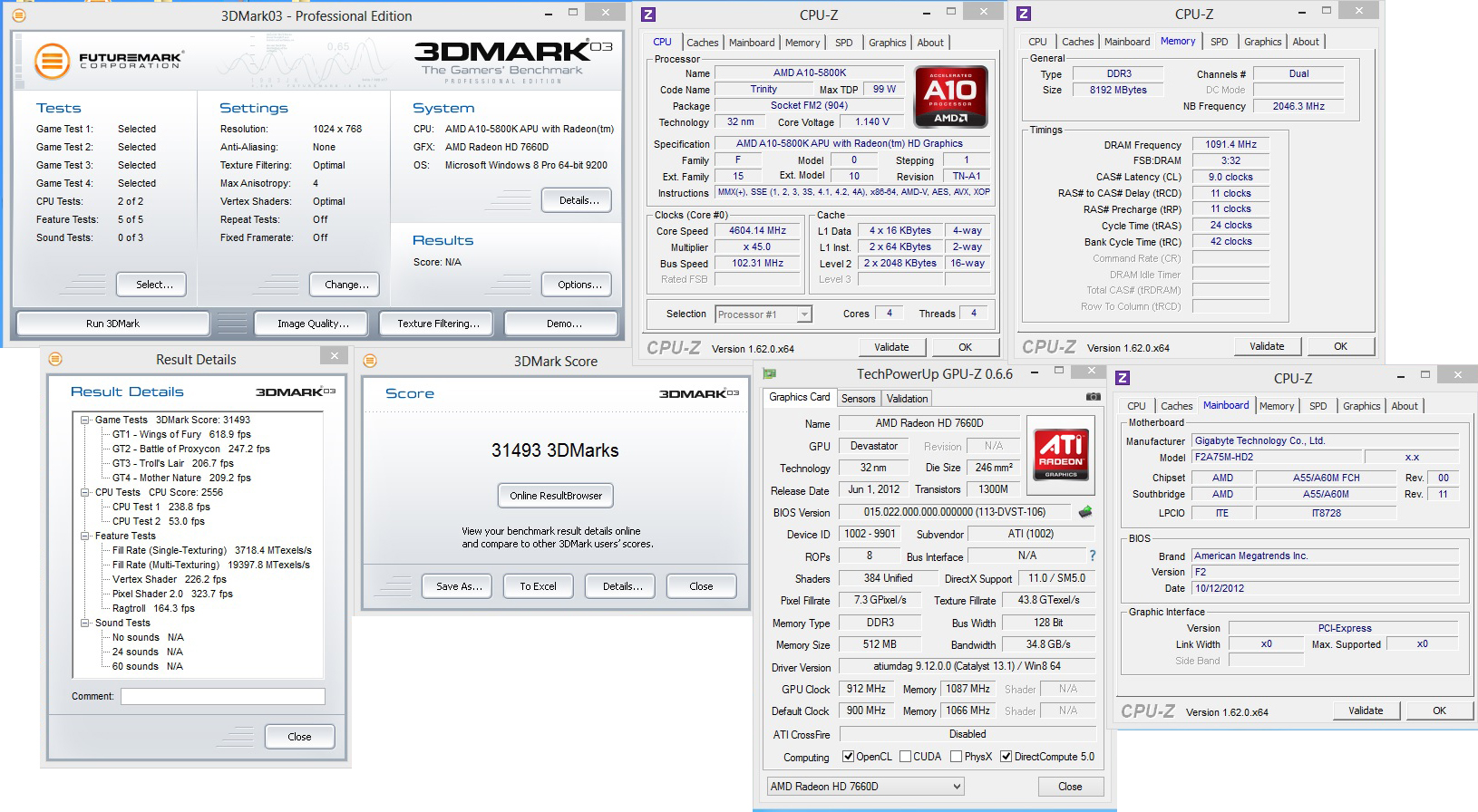This screenshot has width=1478, height=812.
Task: Open the SPD tab in the CPU tab window
Action: pos(843,43)
